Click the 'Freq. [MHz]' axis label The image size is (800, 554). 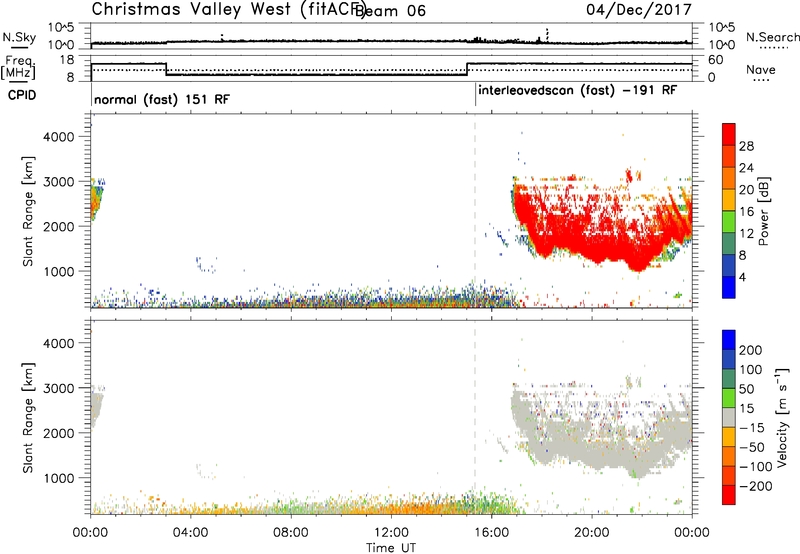[x=19, y=67]
